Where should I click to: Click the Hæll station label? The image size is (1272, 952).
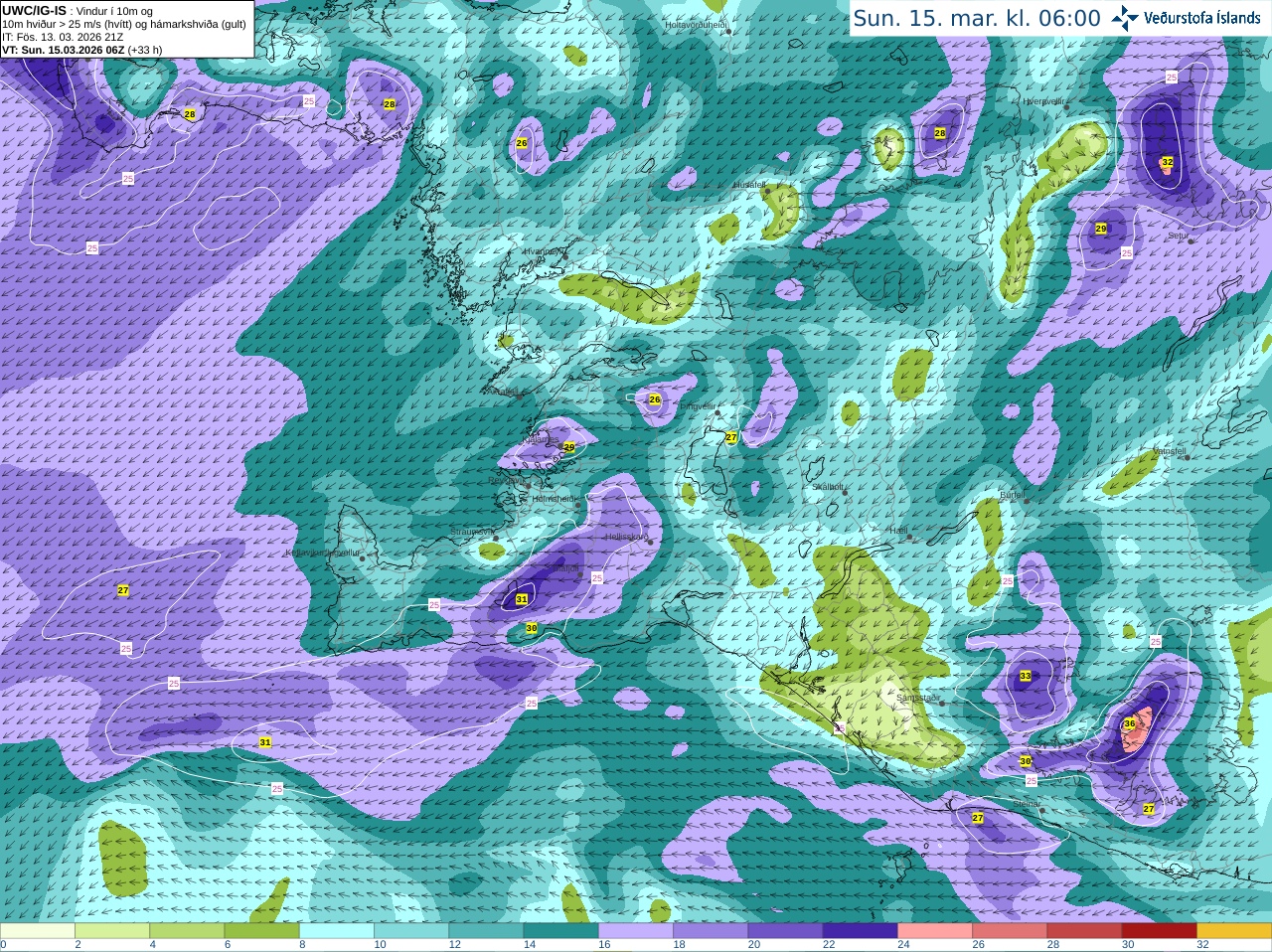tap(898, 531)
